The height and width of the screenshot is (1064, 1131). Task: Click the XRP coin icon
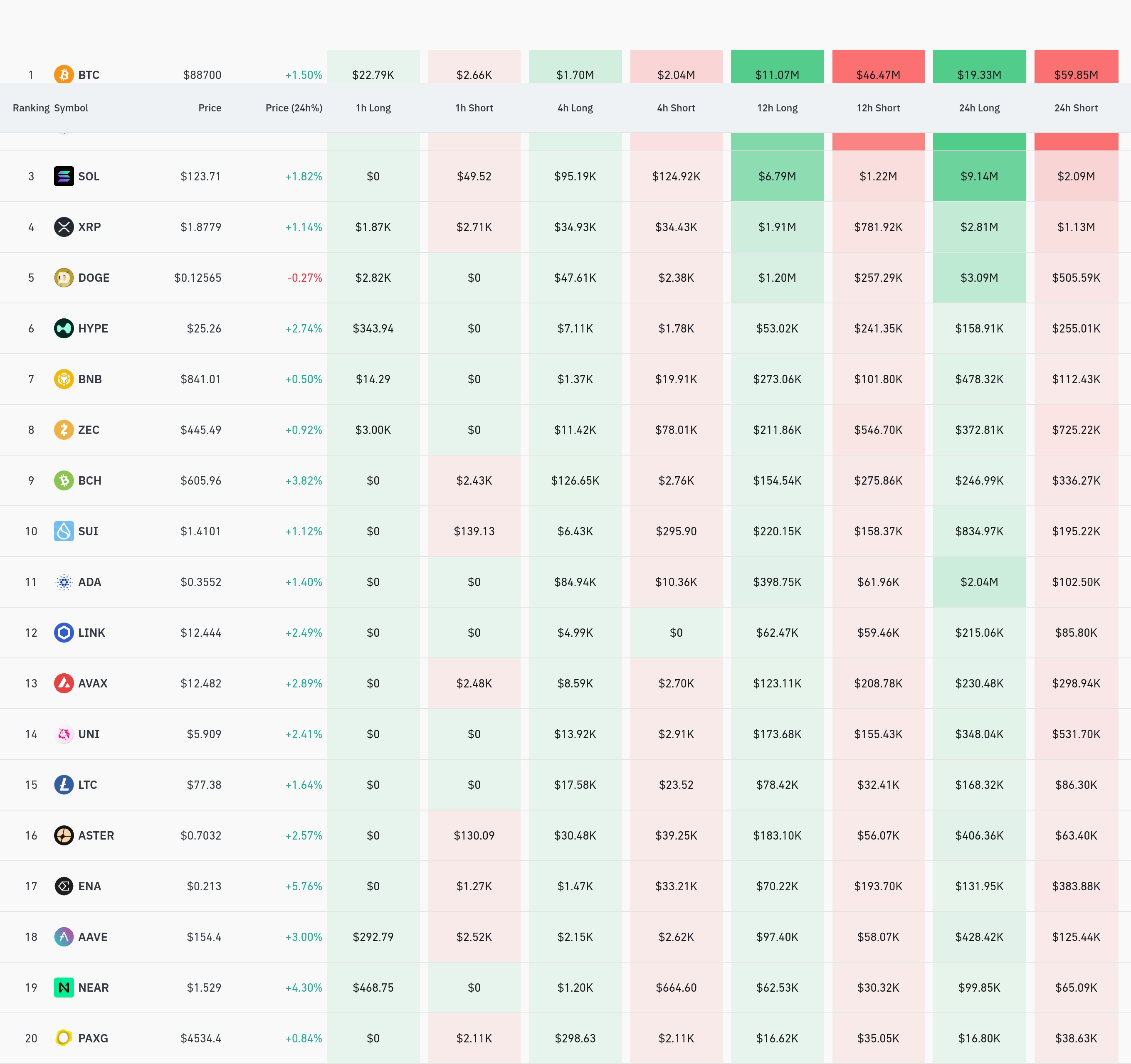pyautogui.click(x=64, y=227)
